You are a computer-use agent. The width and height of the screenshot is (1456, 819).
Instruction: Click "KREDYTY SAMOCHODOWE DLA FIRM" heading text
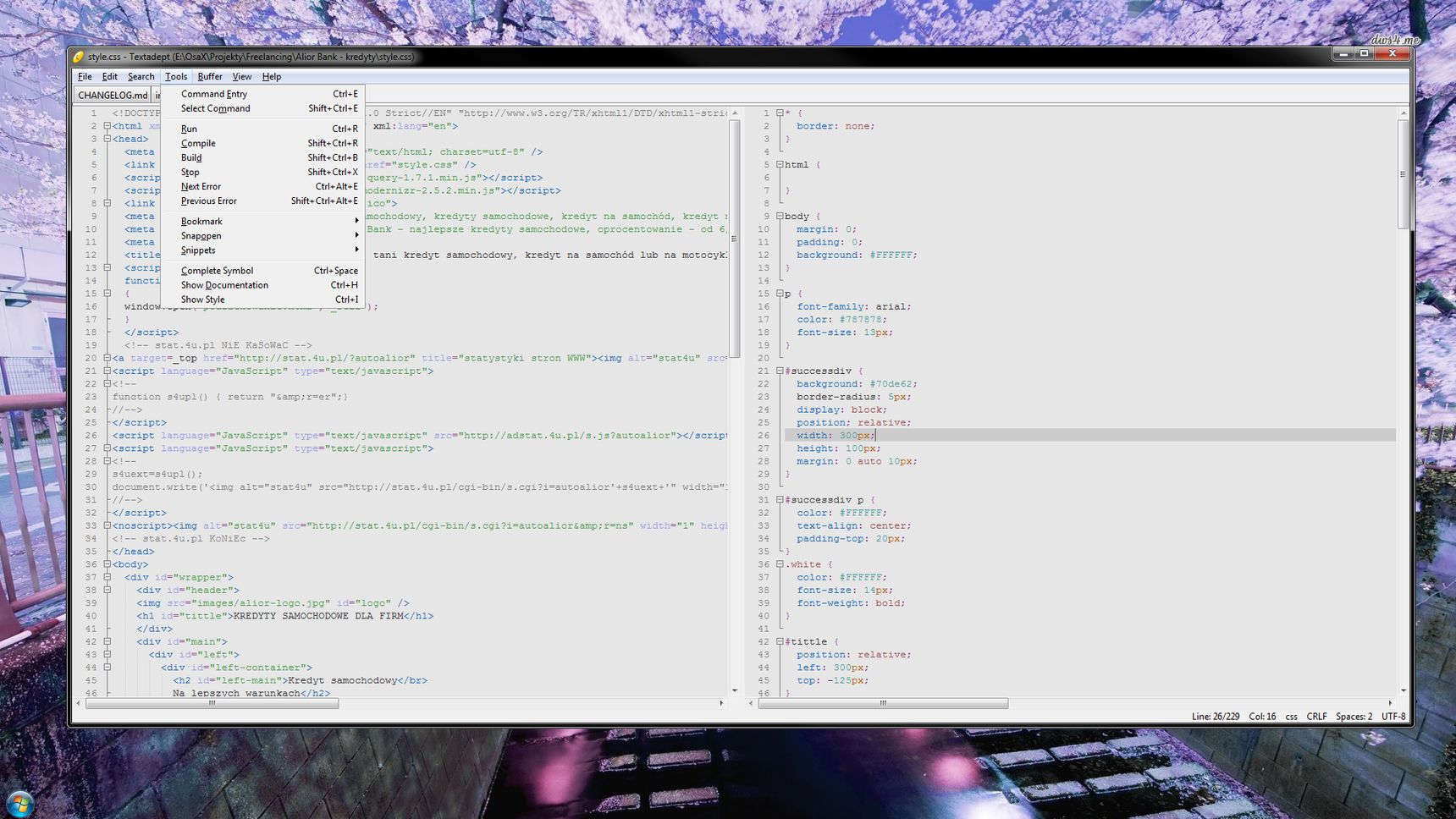tap(318, 616)
